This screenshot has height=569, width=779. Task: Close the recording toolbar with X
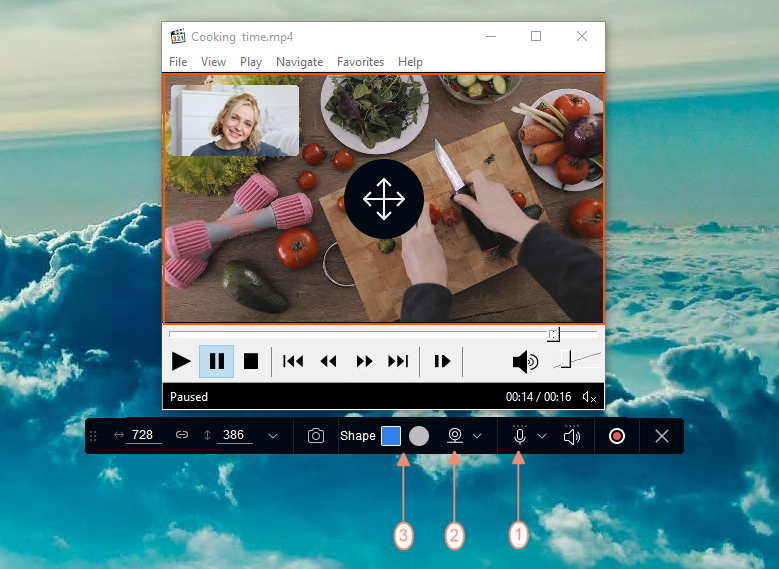click(x=662, y=436)
